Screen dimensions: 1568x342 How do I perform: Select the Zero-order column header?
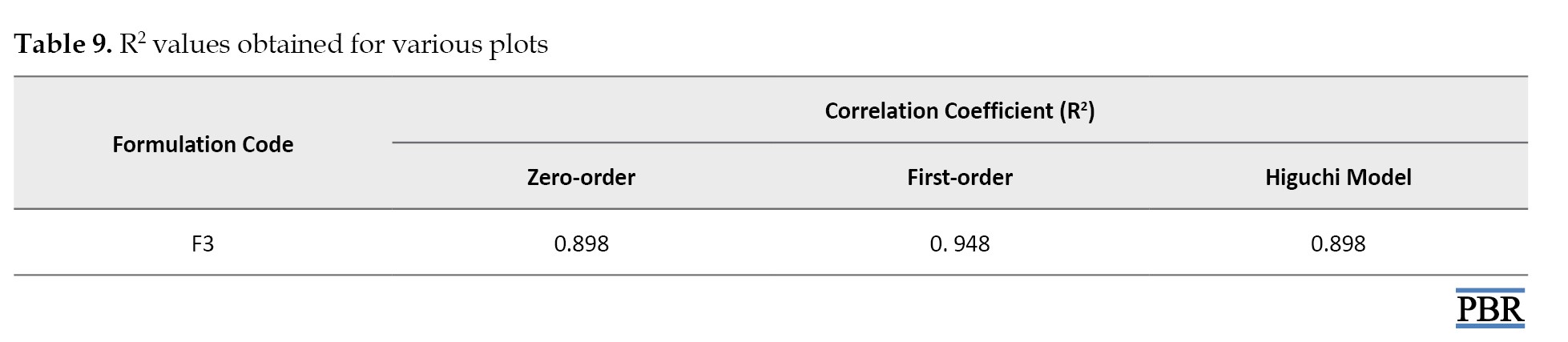tap(581, 177)
